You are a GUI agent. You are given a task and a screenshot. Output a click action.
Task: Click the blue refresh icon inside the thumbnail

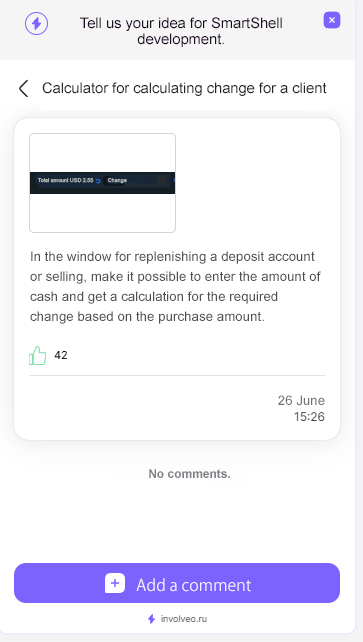98,181
